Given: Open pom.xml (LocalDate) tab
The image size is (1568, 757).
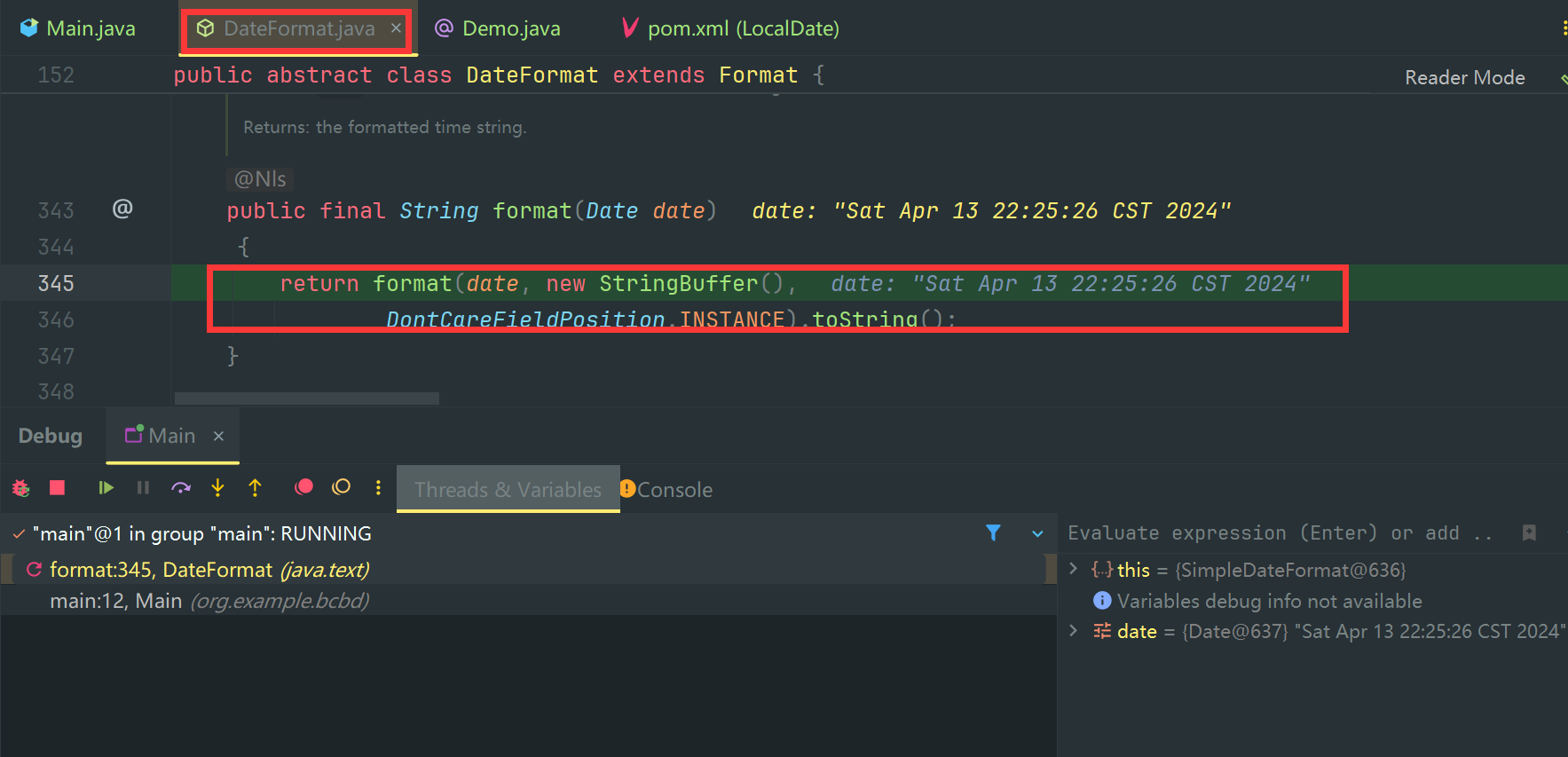Looking at the screenshot, I should pyautogui.click(x=730, y=28).
